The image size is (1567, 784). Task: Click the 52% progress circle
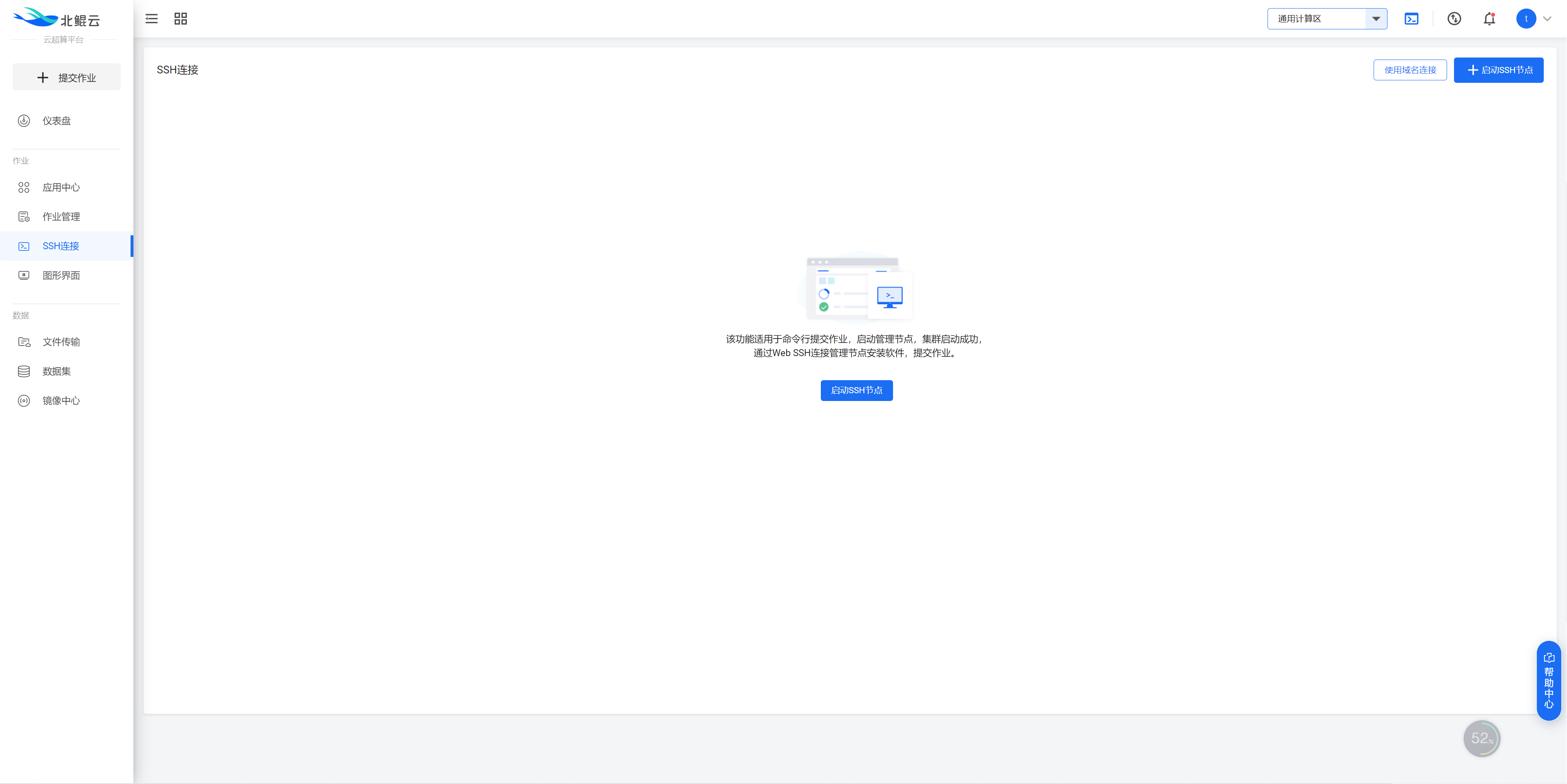pos(1482,738)
